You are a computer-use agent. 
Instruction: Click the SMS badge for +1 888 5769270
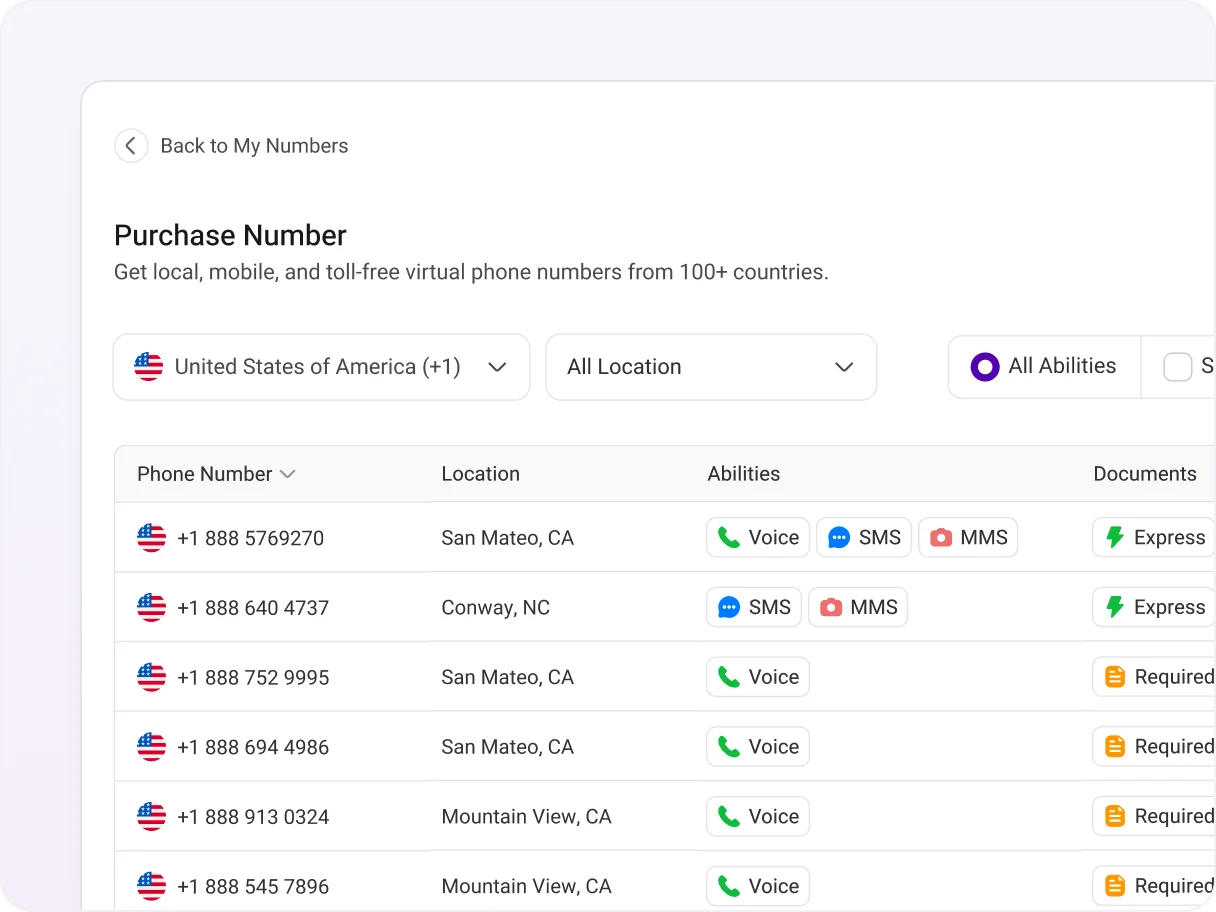click(864, 537)
